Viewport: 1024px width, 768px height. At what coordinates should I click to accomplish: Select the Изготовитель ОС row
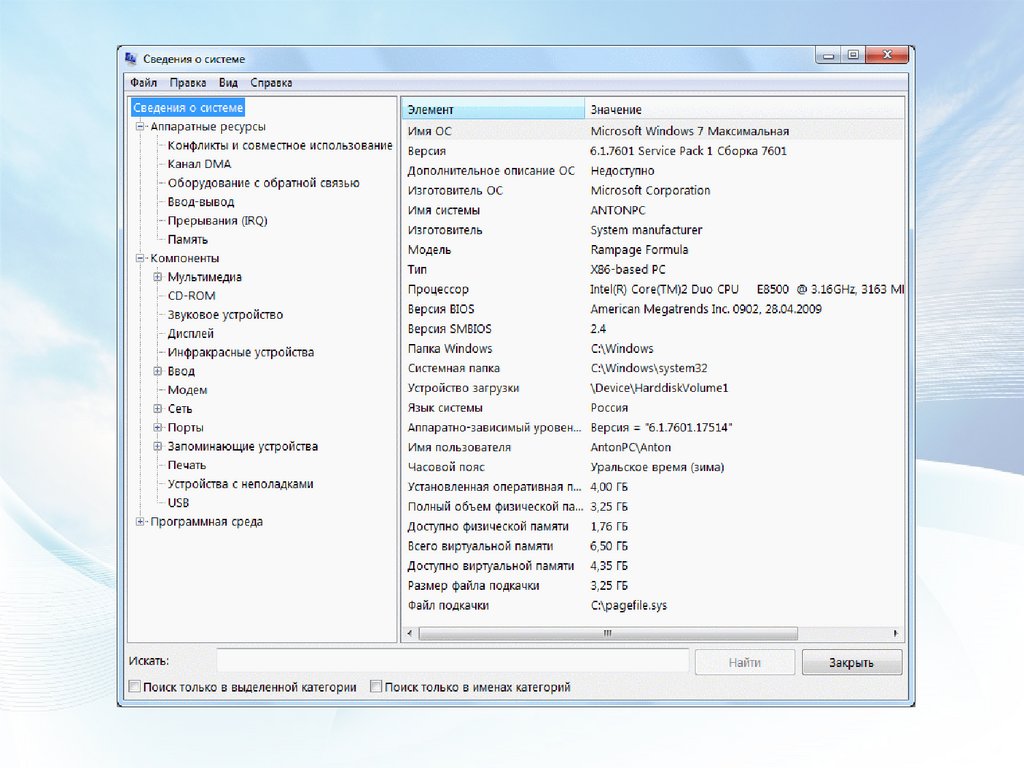click(x=653, y=191)
